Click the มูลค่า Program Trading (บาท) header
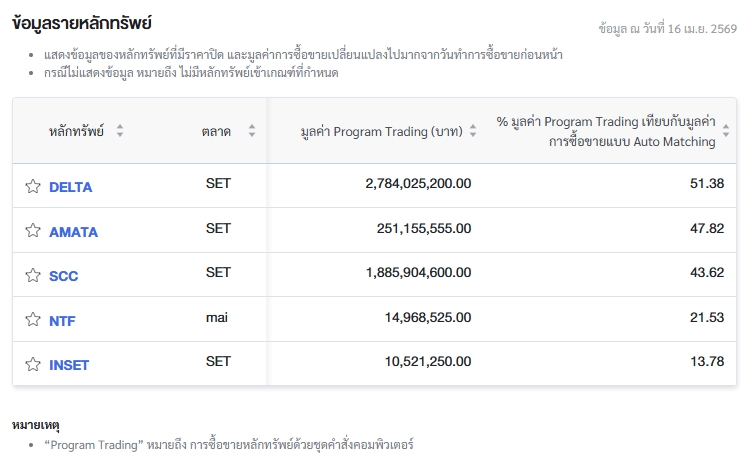754x461 pixels. 380,131
